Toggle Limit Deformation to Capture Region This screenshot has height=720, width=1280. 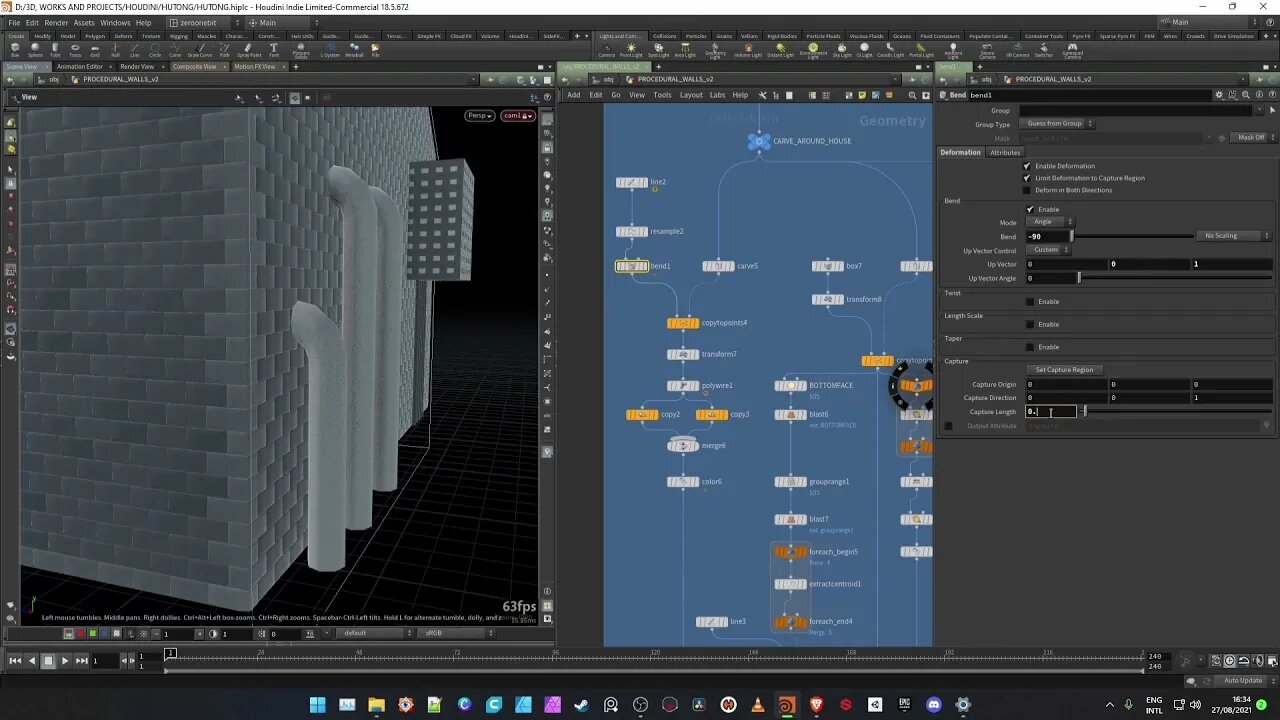[1027, 178]
